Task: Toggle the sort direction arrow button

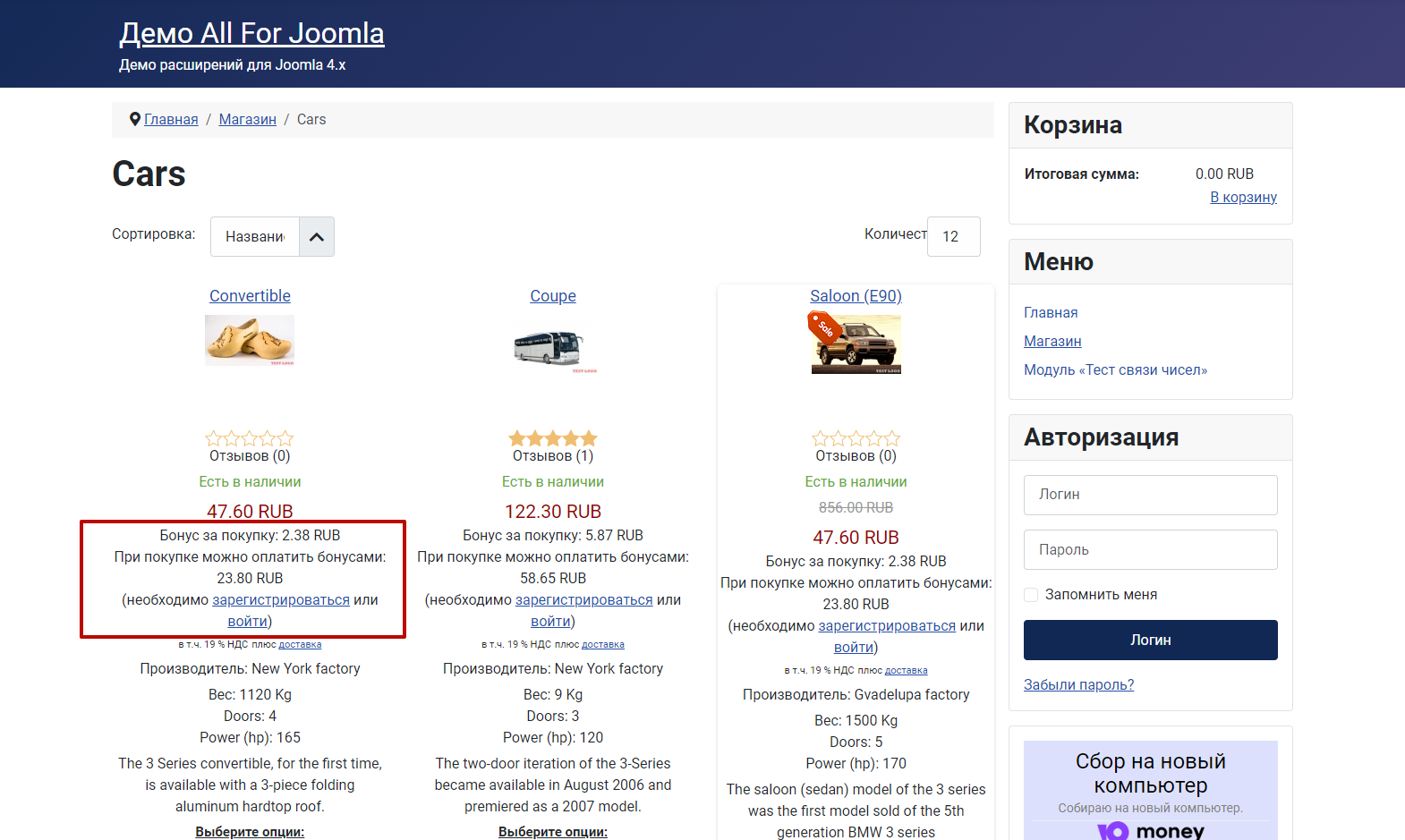Action: (x=316, y=237)
